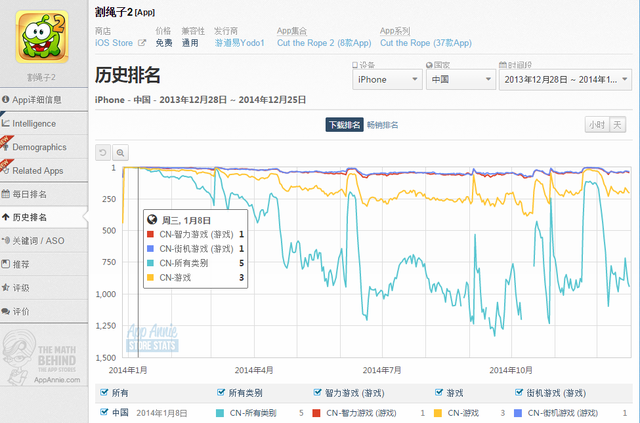Toggle the 所有类别 checkbox

[221, 392]
